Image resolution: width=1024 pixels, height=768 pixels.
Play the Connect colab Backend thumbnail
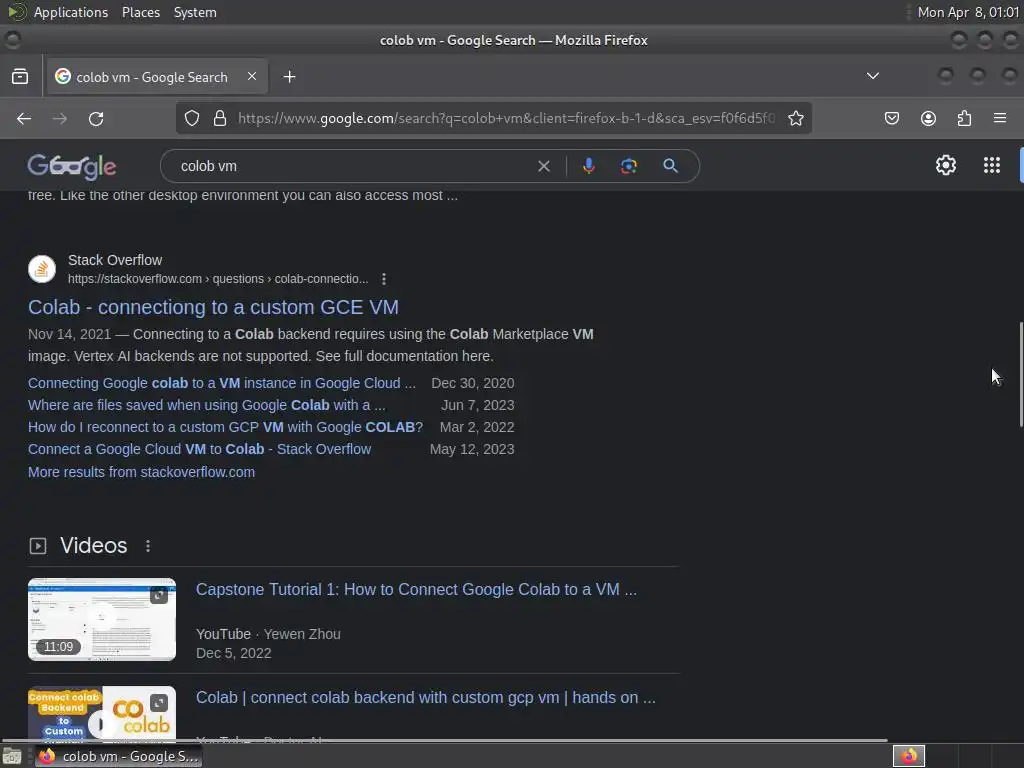pos(102,713)
